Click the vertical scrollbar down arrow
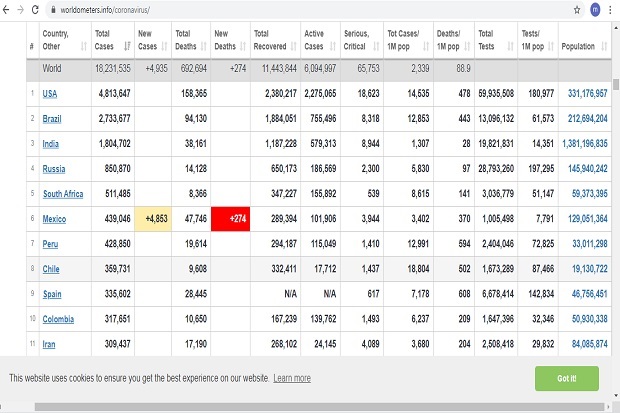The height and width of the screenshot is (413, 620). [616, 395]
